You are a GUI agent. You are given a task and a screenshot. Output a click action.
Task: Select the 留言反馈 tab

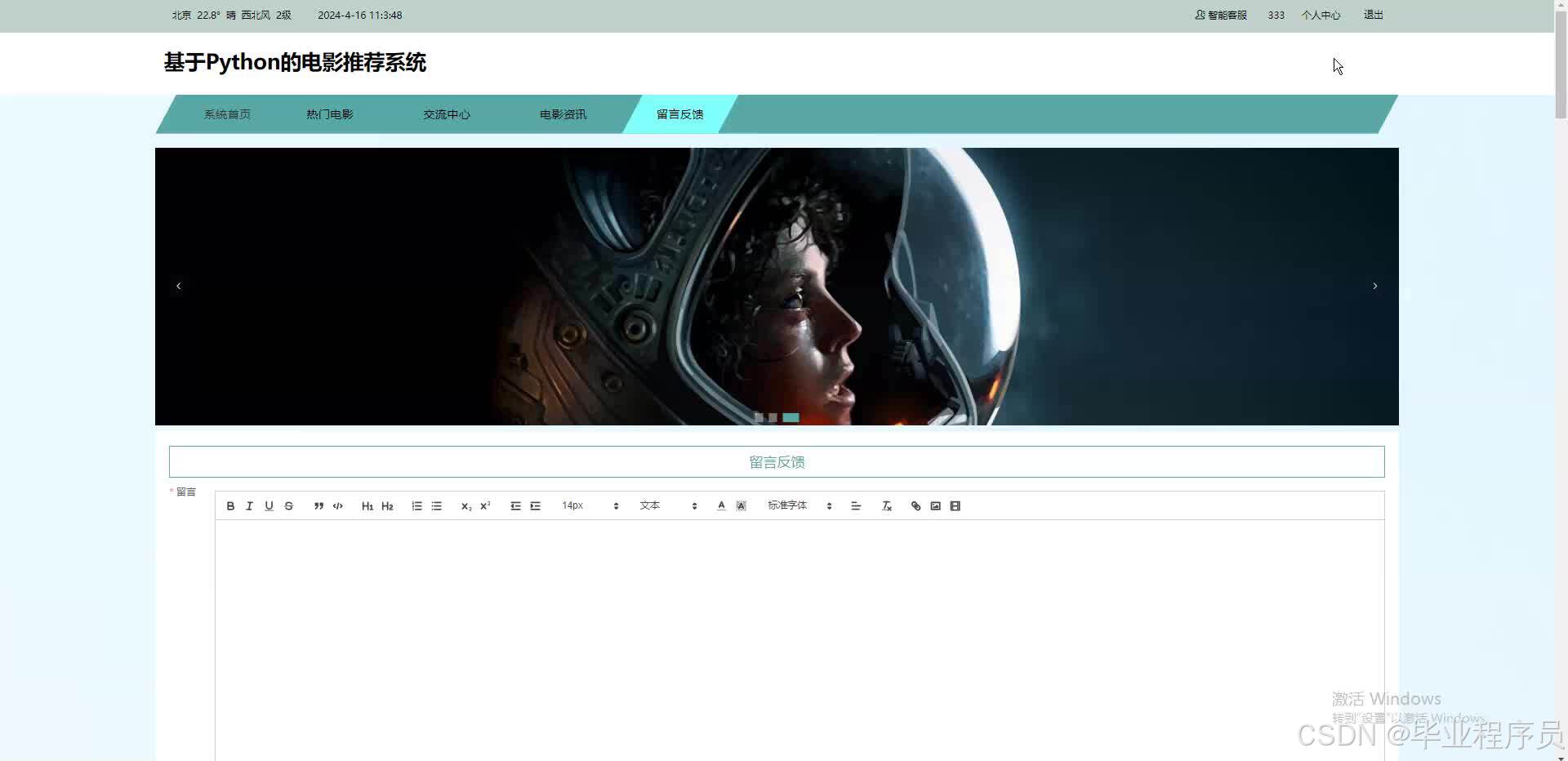680,114
